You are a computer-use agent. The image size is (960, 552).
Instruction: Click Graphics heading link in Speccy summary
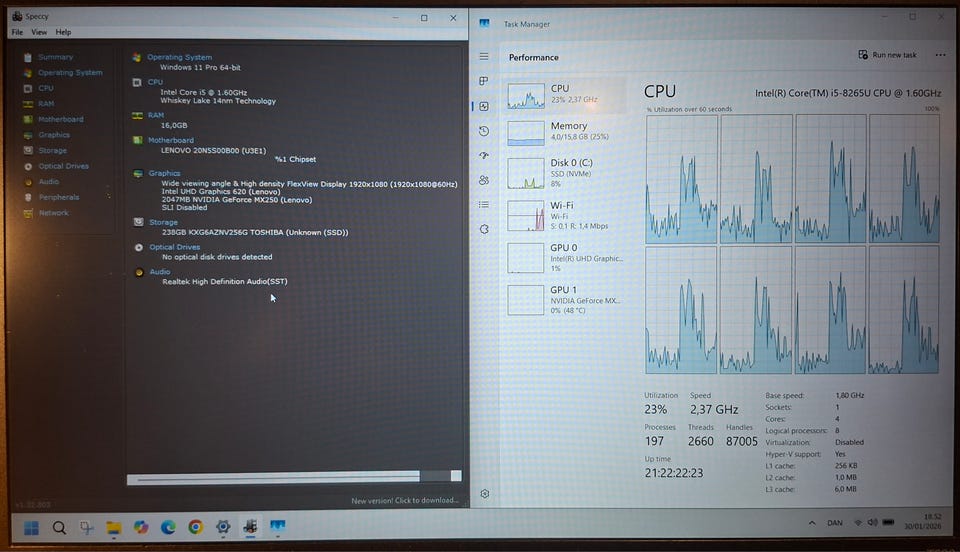(x=165, y=173)
